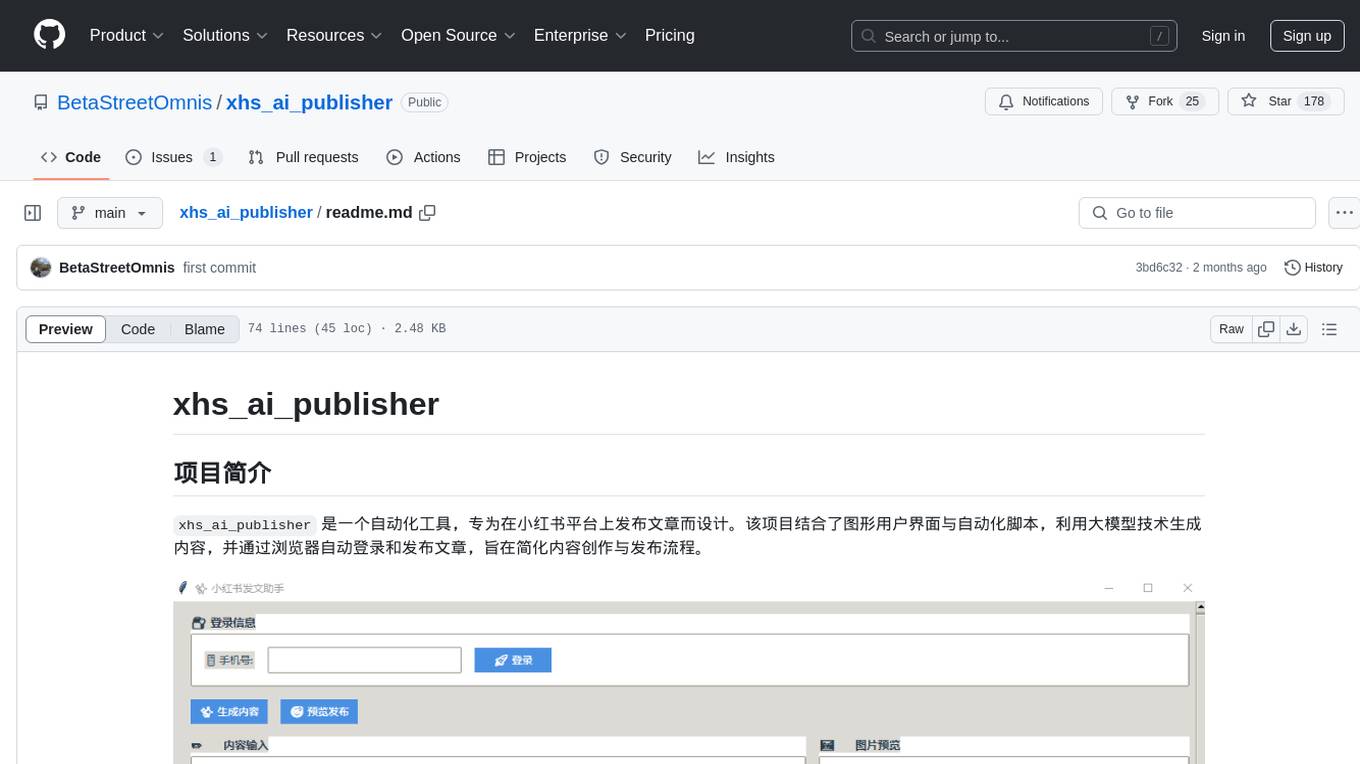This screenshot has height=764, width=1360.
Task: Focus the Go to file field
Action: [x=1197, y=213]
